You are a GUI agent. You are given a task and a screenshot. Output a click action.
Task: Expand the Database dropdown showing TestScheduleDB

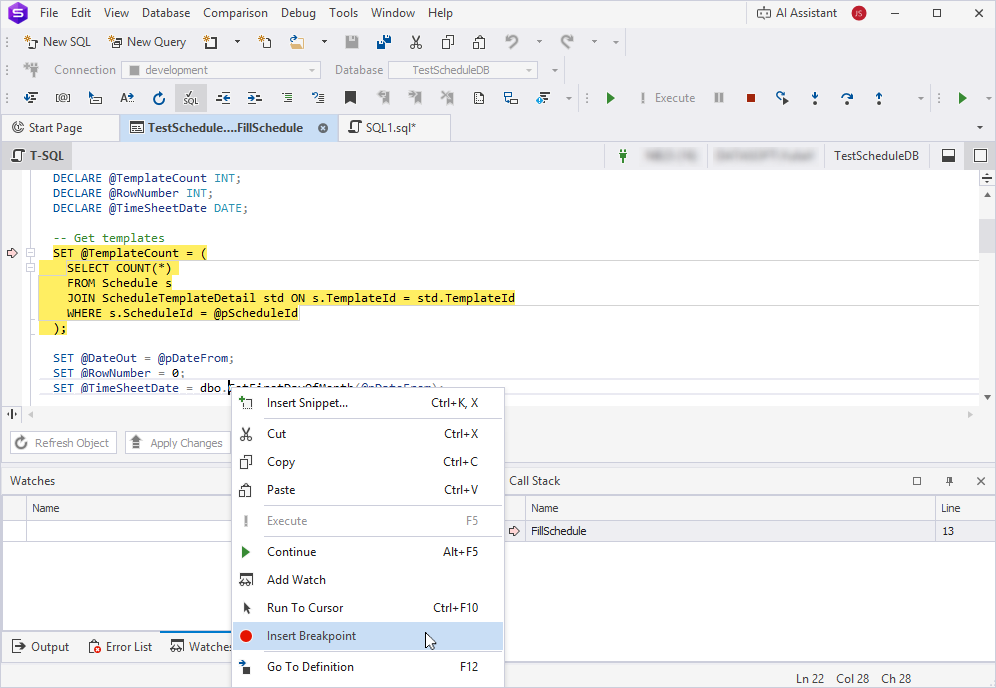coord(462,70)
